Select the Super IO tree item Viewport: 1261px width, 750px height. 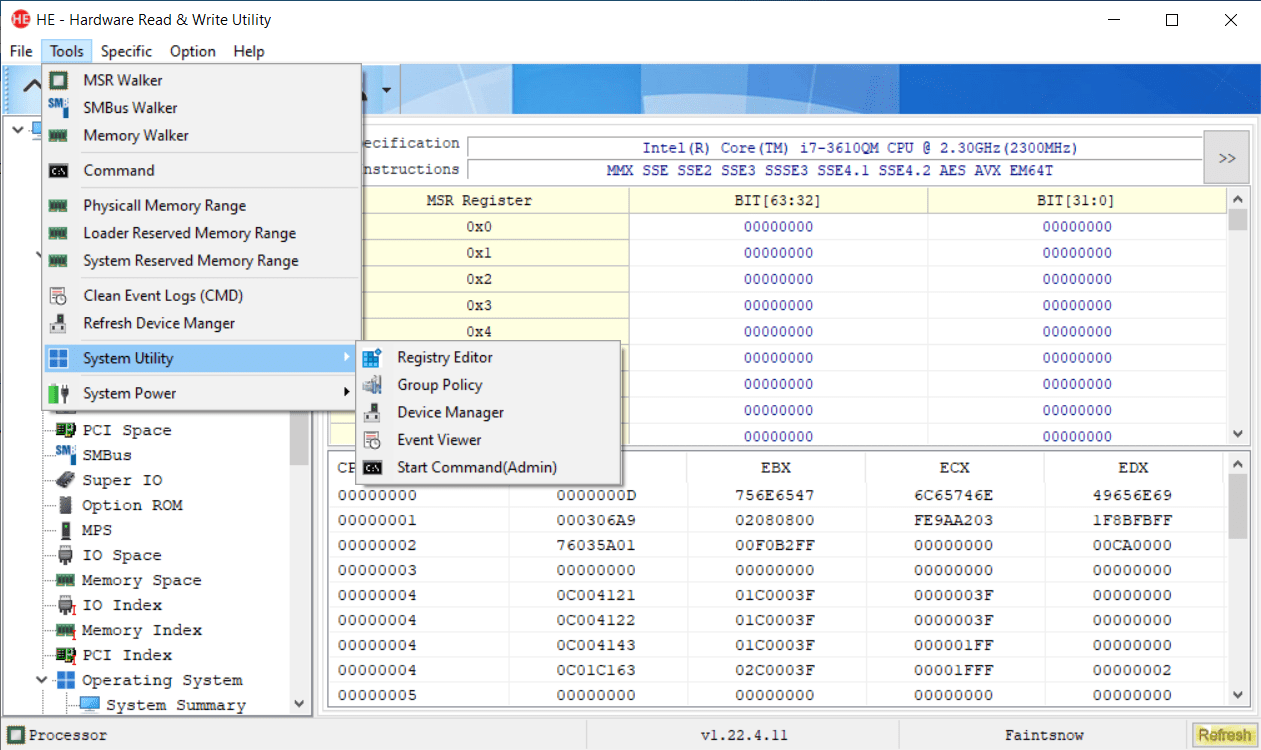coord(122,480)
